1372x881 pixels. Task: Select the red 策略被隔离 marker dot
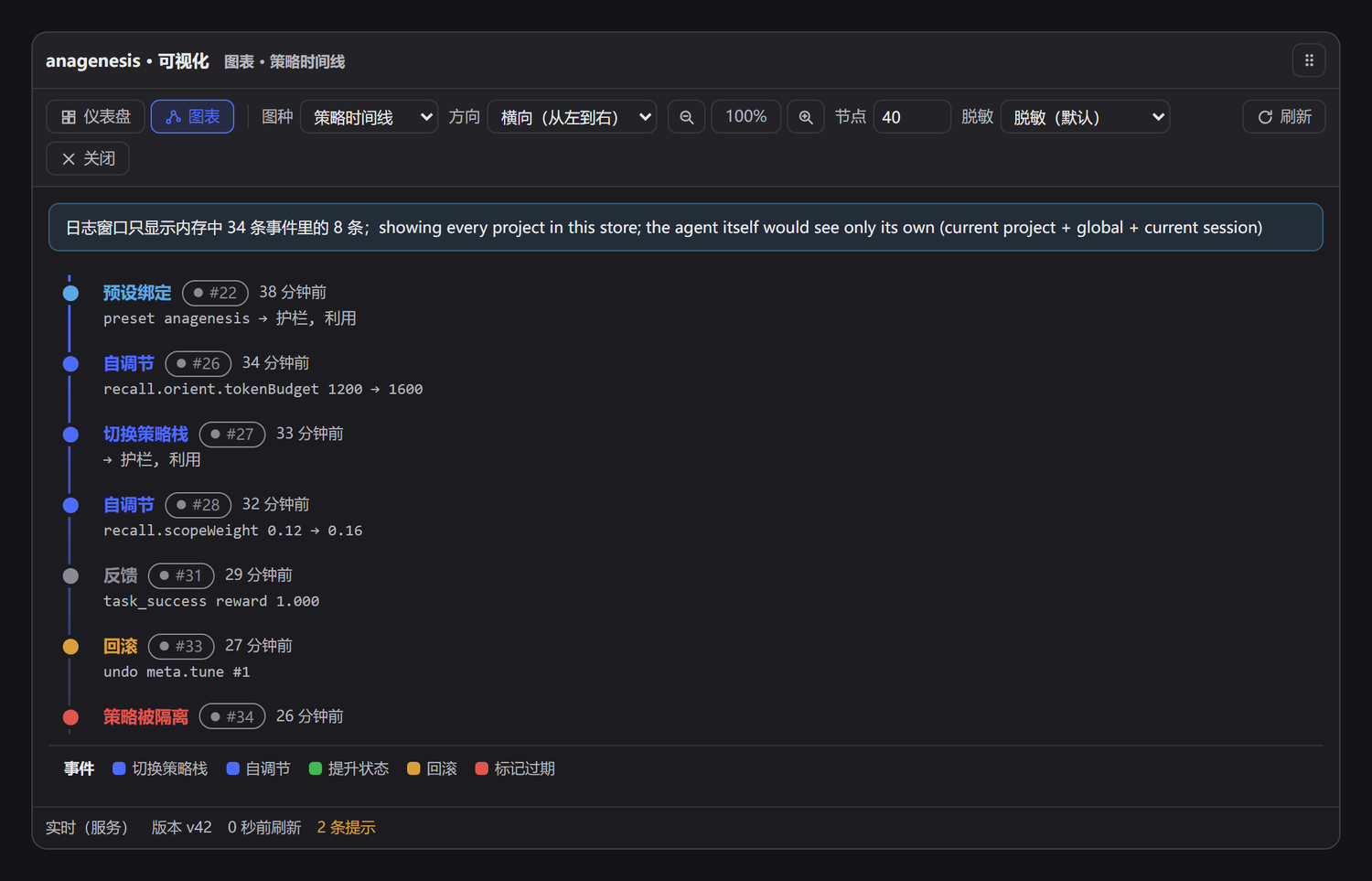coord(70,717)
